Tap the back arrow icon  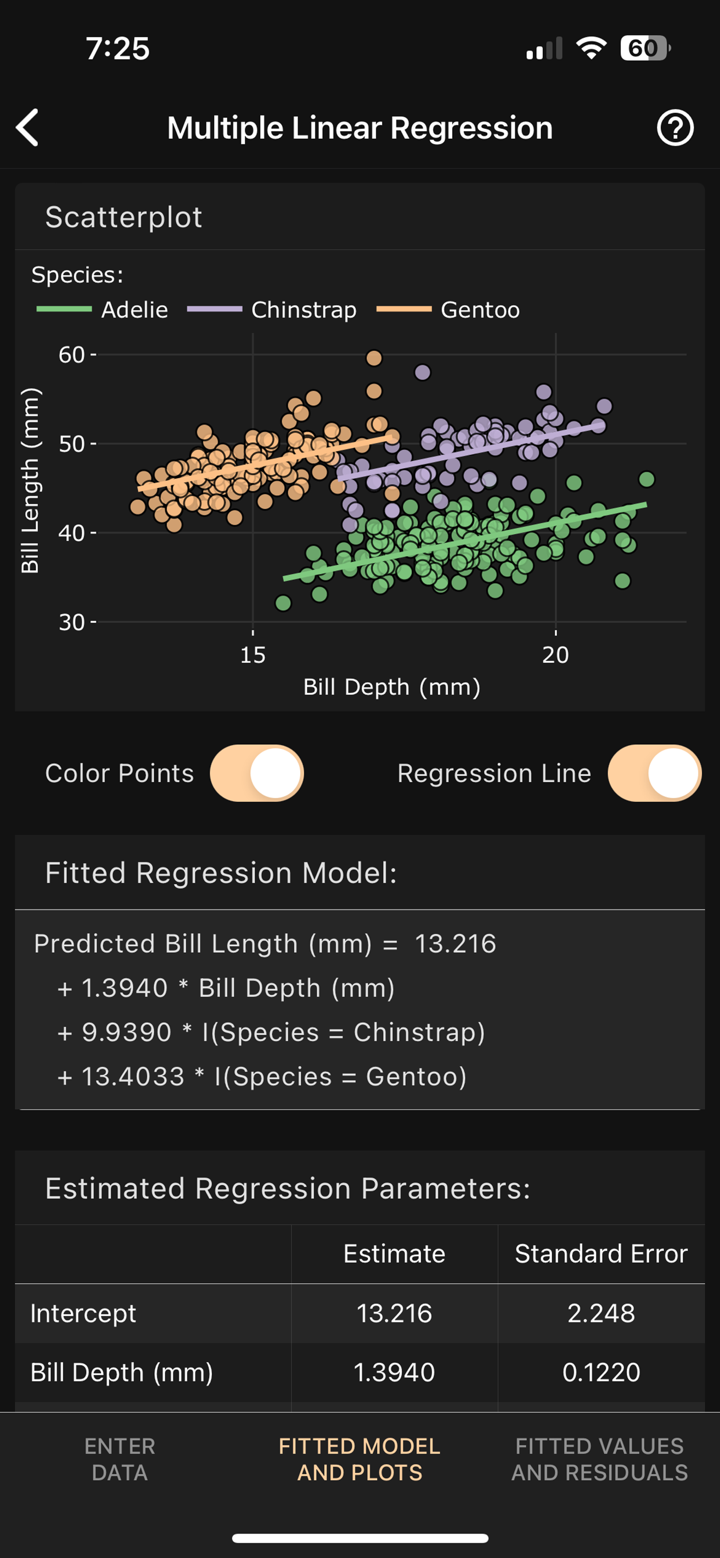pos(27,127)
